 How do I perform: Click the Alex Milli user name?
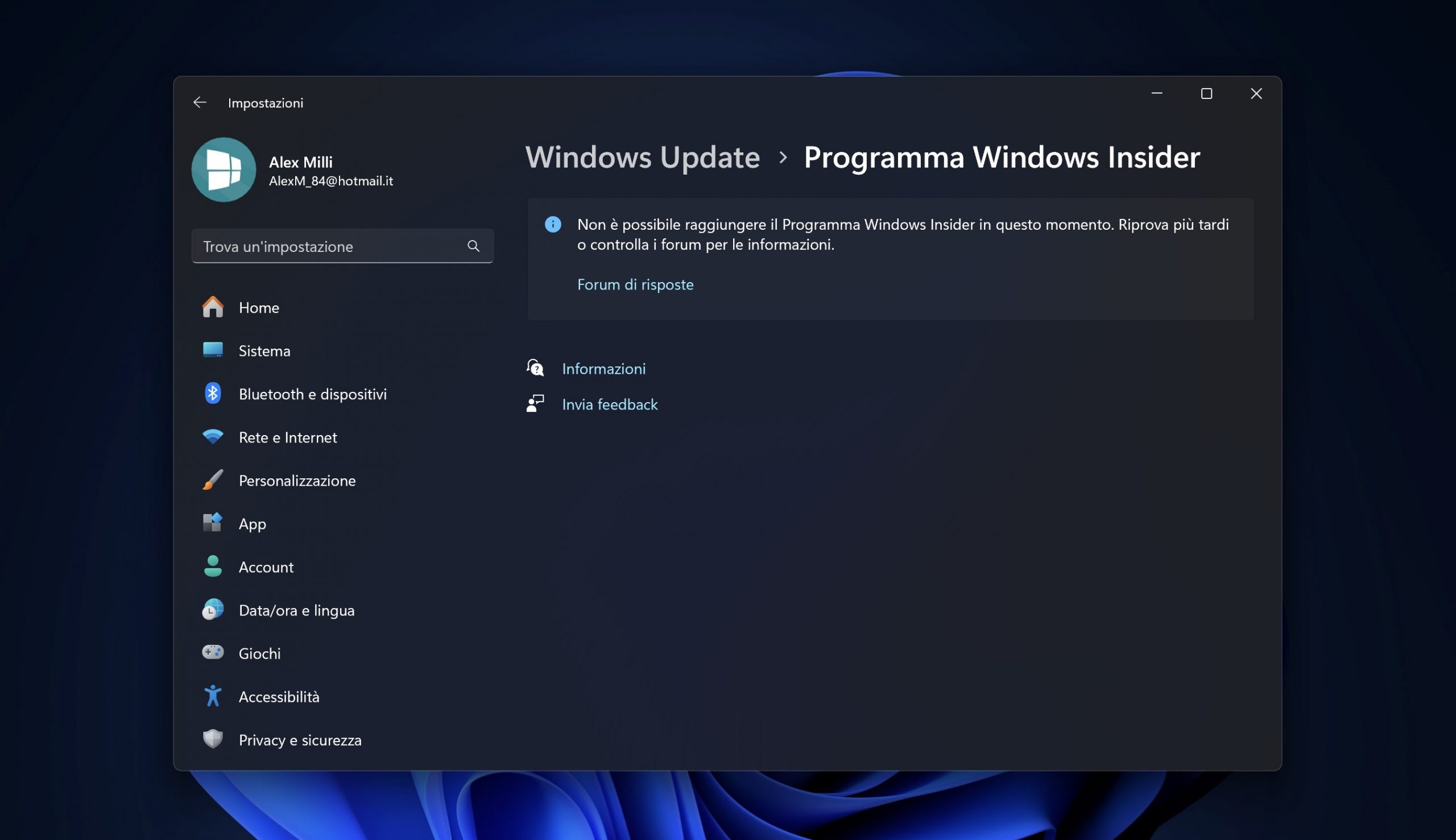click(300, 162)
